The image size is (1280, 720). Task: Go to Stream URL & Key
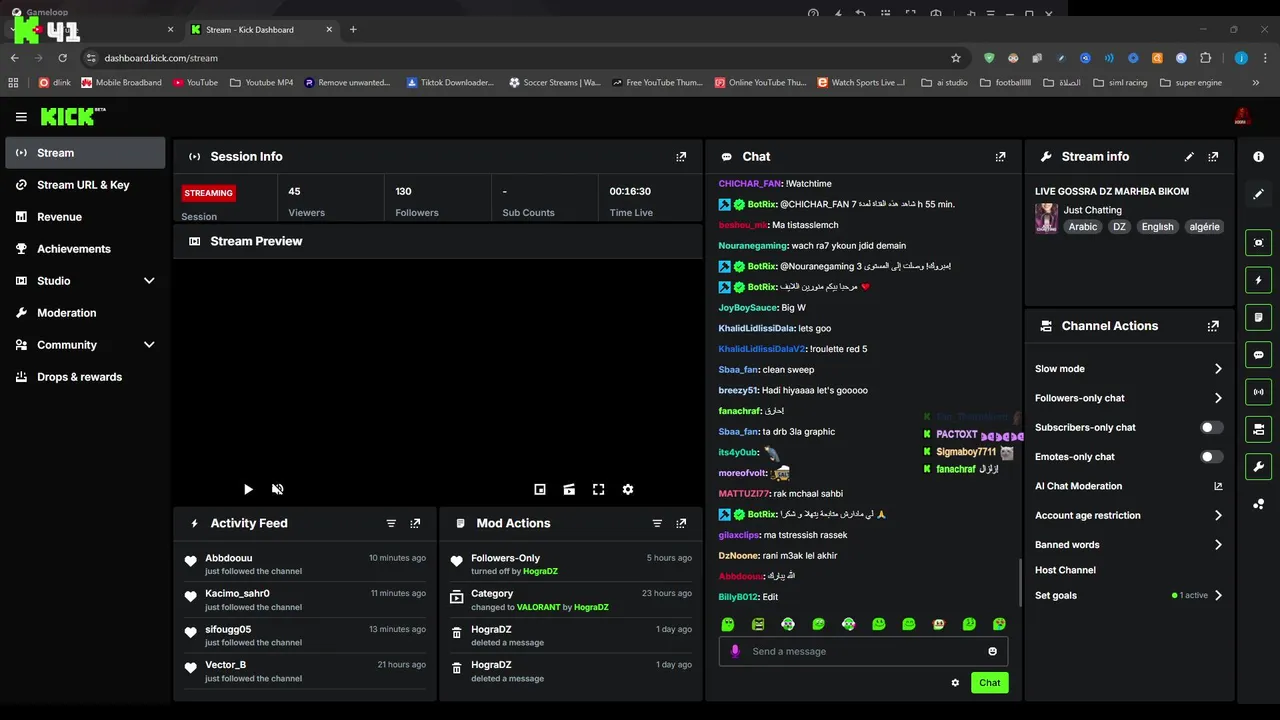pyautogui.click(x=85, y=185)
